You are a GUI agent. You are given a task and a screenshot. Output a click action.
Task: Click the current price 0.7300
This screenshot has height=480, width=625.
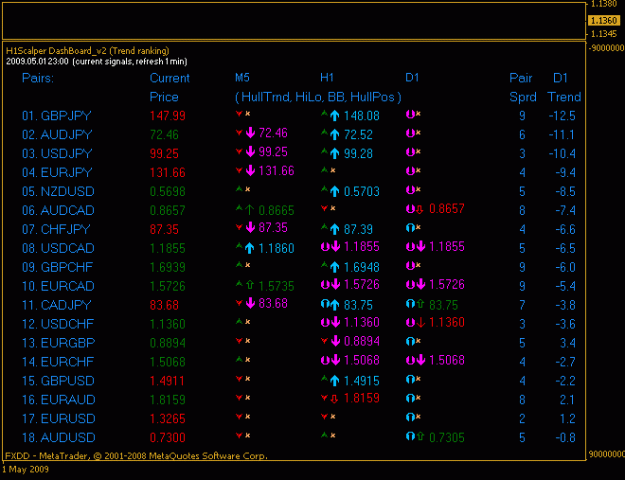coord(167,438)
